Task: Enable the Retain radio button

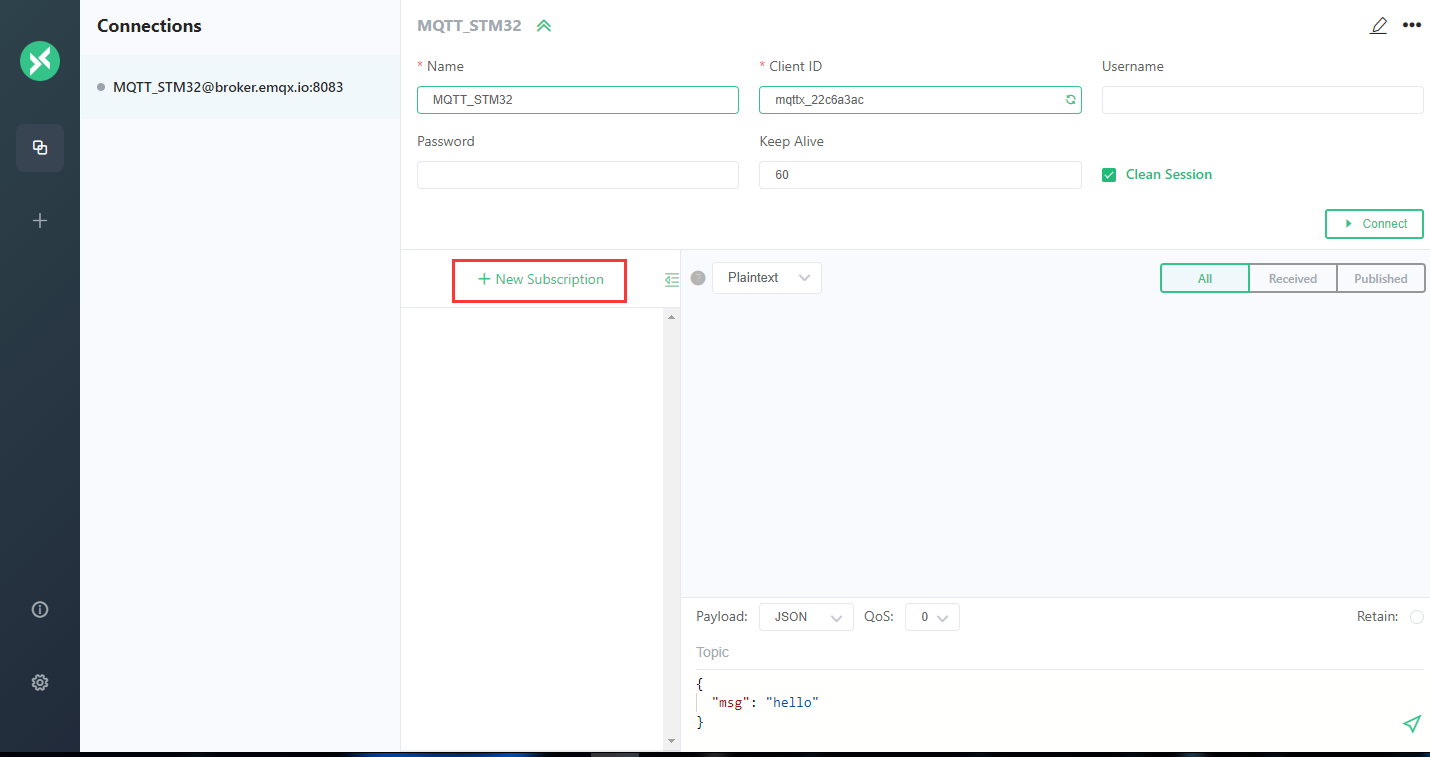Action: pyautogui.click(x=1416, y=617)
